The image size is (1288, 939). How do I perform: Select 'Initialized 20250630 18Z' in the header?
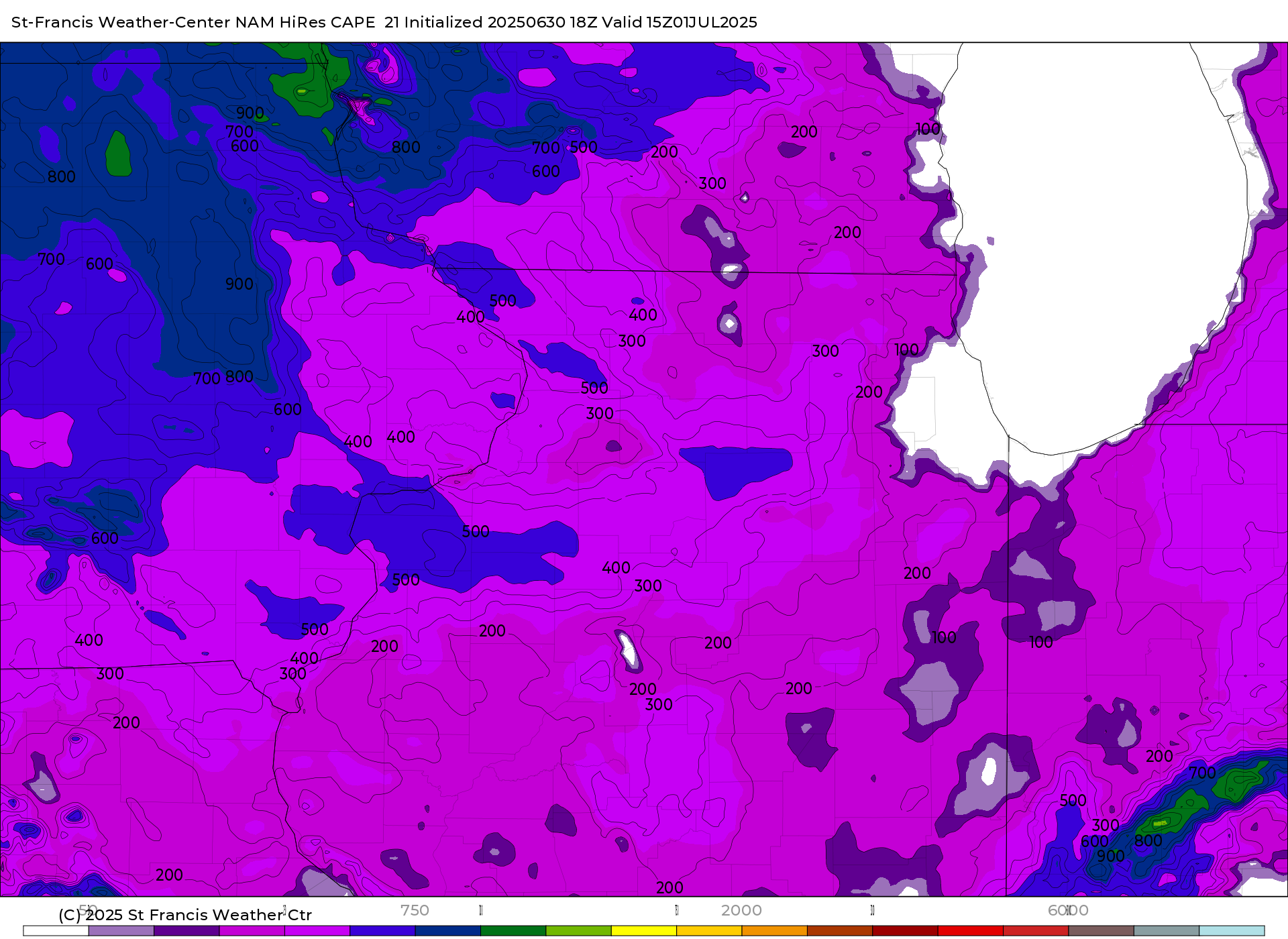[x=500, y=22]
